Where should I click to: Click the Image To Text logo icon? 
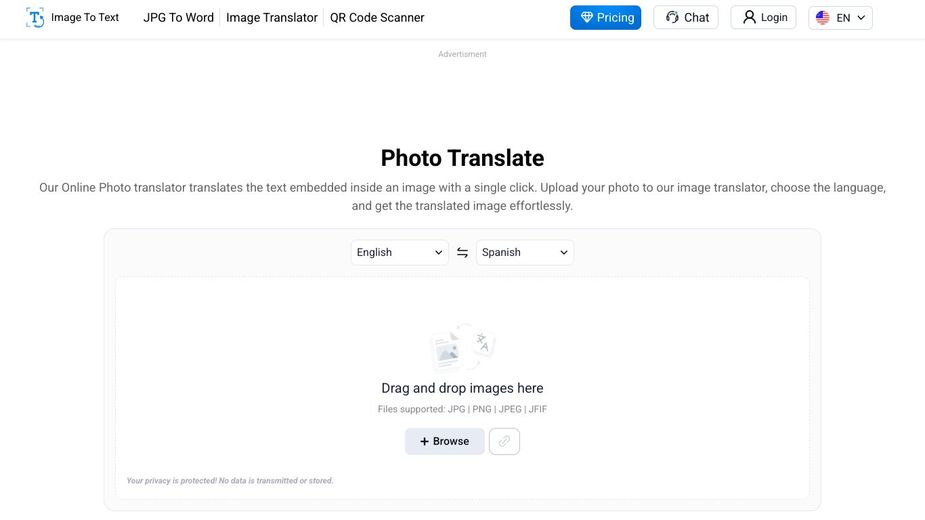(x=35, y=17)
